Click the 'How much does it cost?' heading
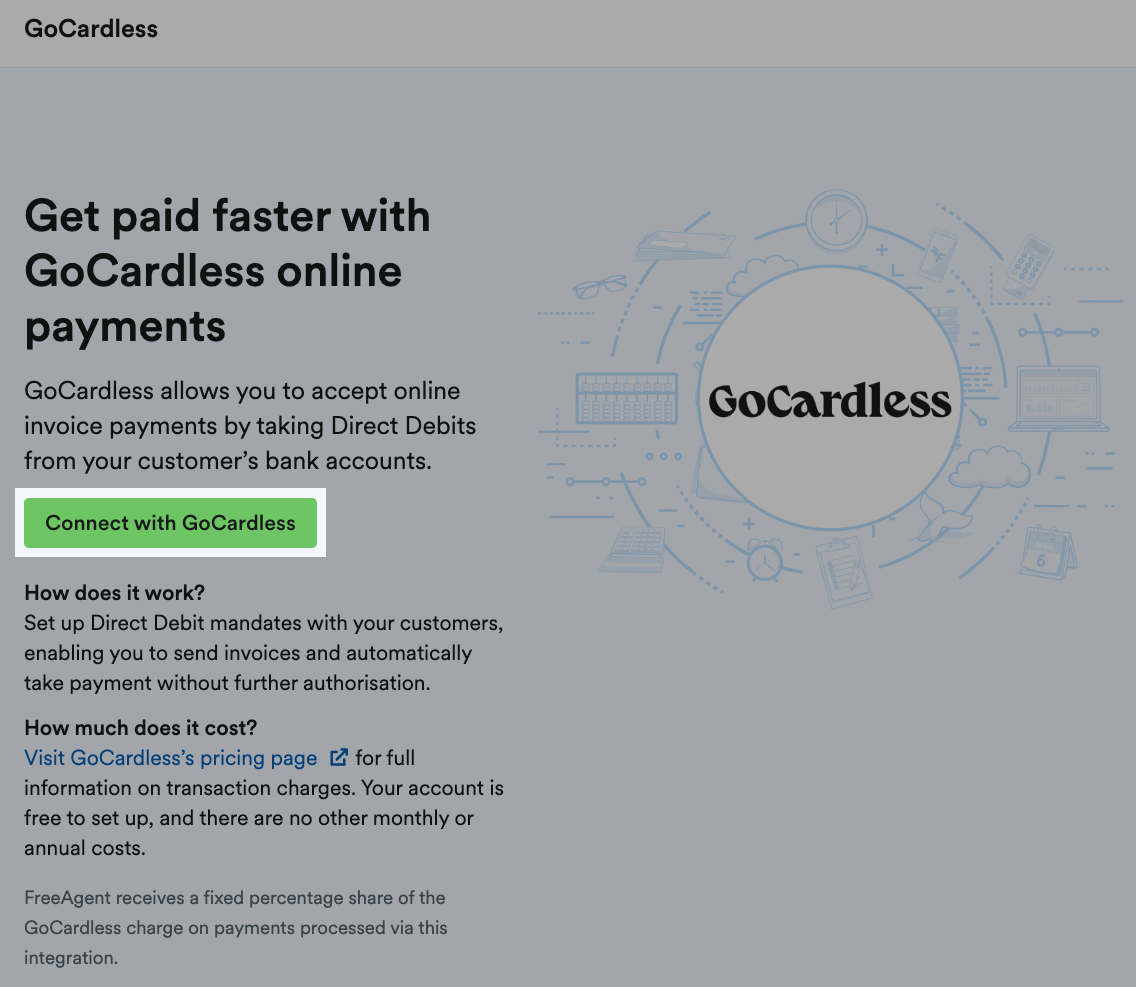 [140, 727]
